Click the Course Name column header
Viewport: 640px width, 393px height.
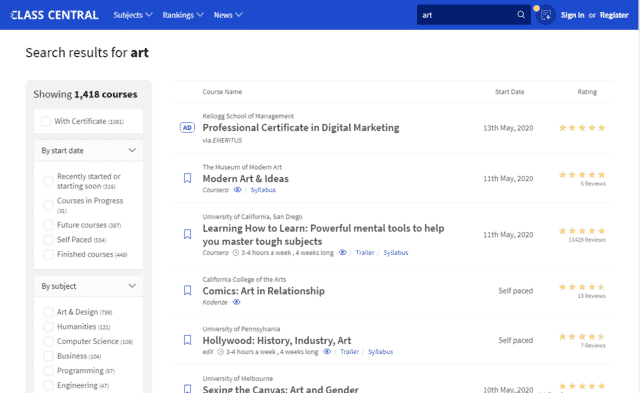[x=222, y=92]
